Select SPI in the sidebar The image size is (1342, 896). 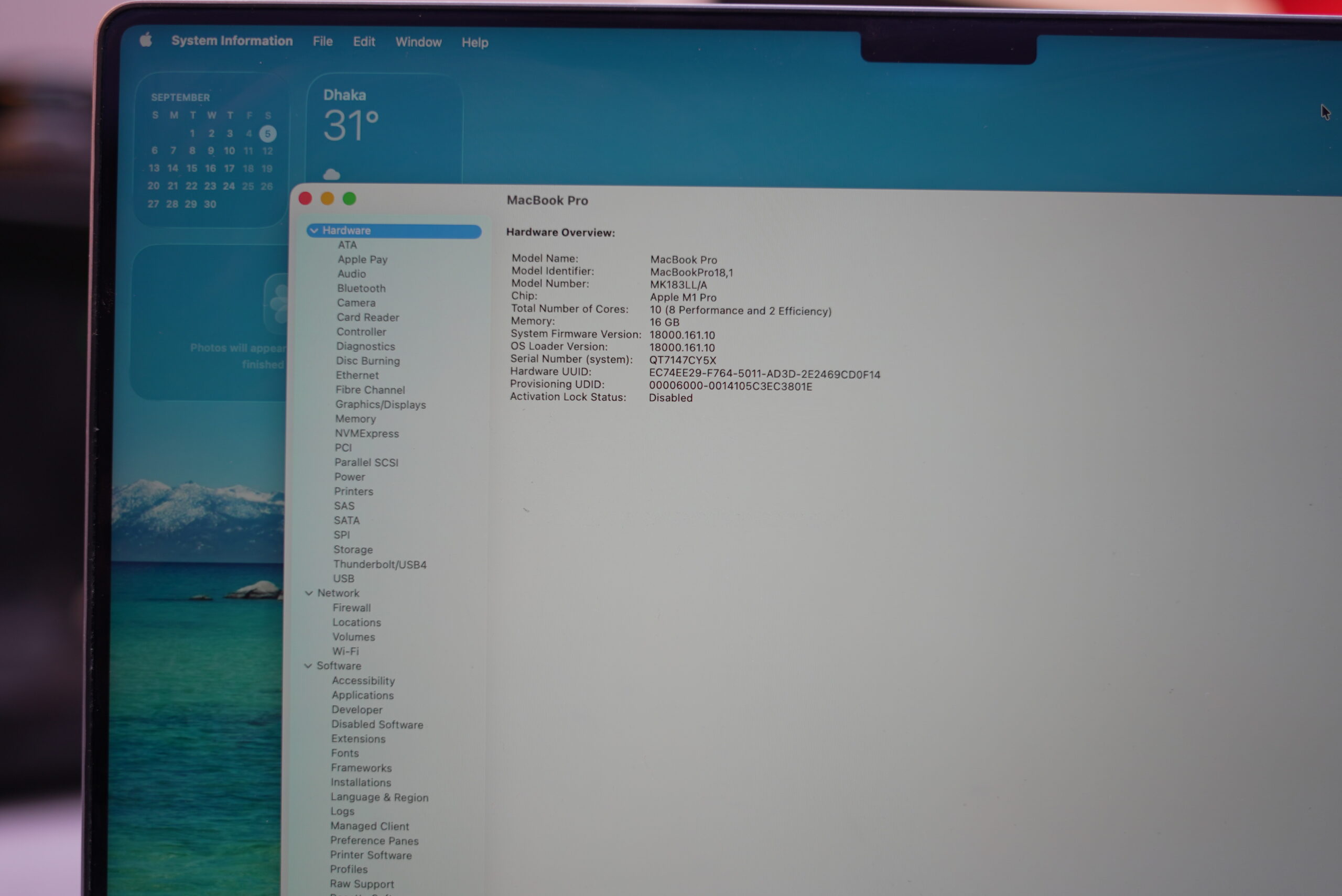341,536
